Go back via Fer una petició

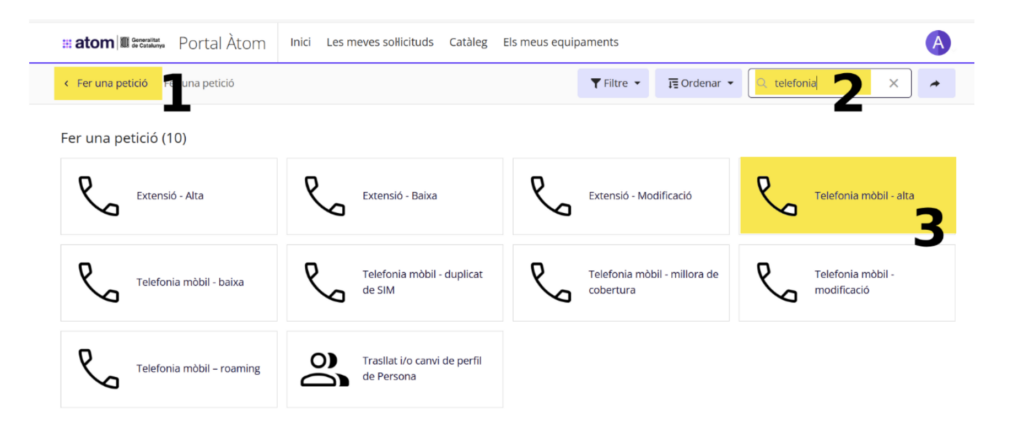[x=106, y=84]
